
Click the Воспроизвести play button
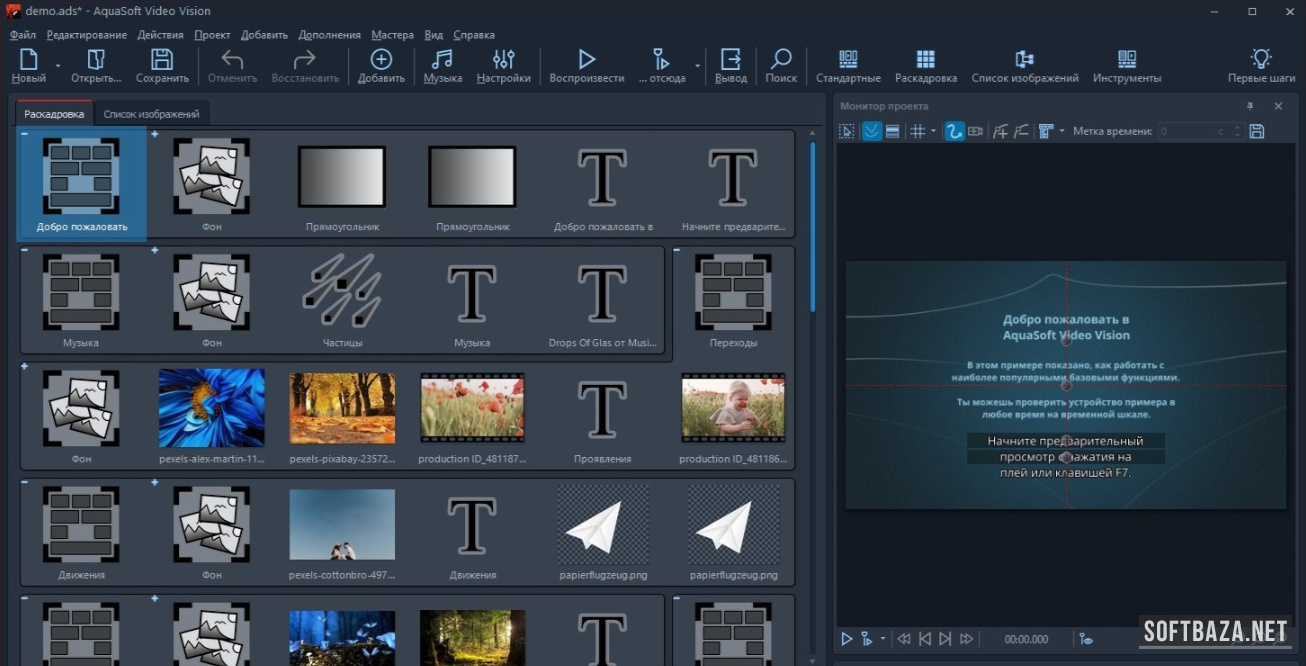[x=587, y=60]
